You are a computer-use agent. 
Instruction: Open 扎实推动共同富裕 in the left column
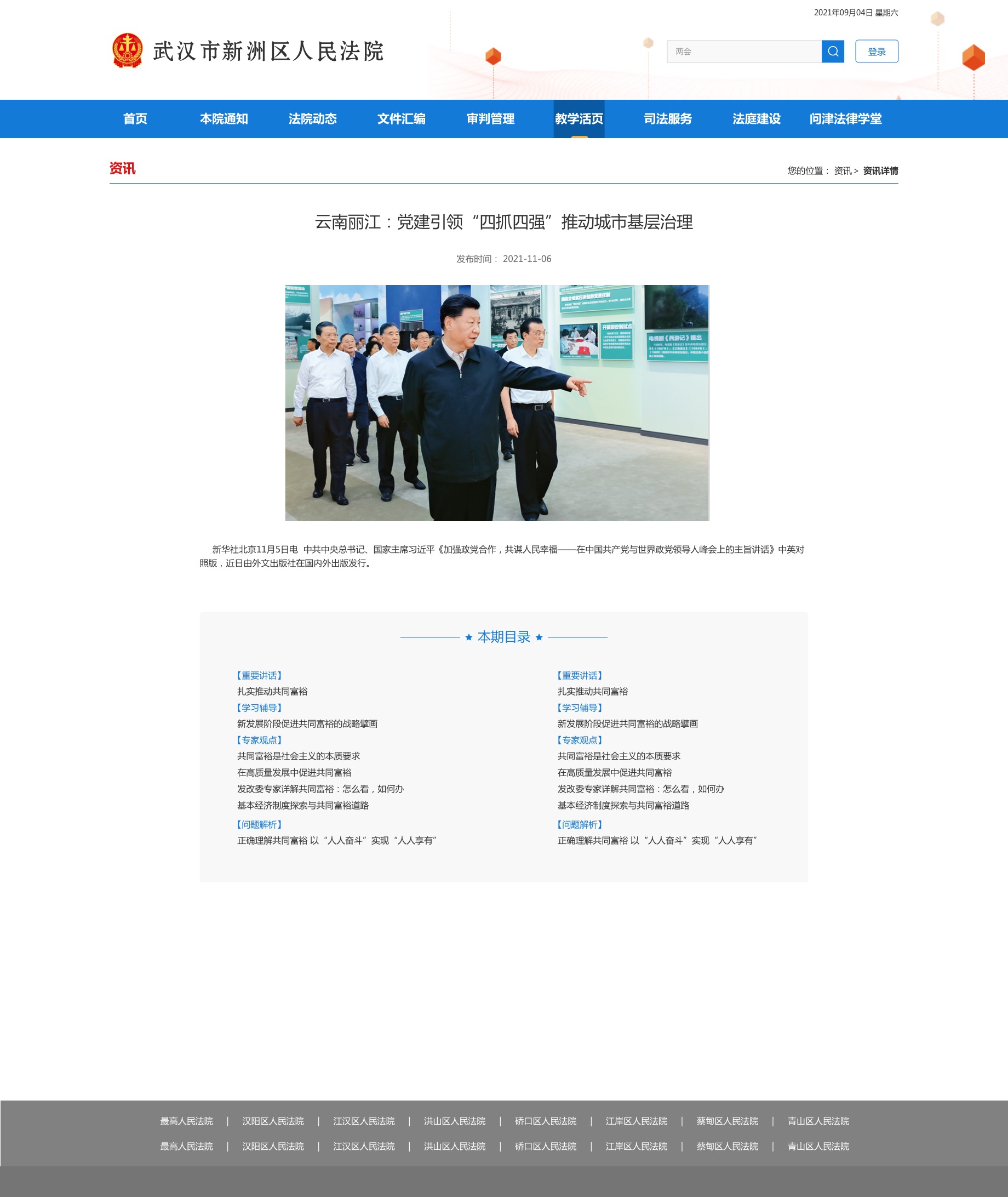[x=272, y=692]
